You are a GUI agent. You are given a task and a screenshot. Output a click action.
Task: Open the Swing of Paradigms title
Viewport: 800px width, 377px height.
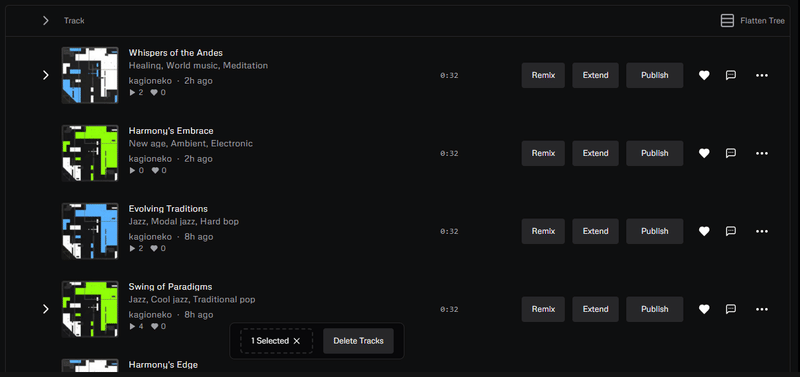pyautogui.click(x=170, y=287)
